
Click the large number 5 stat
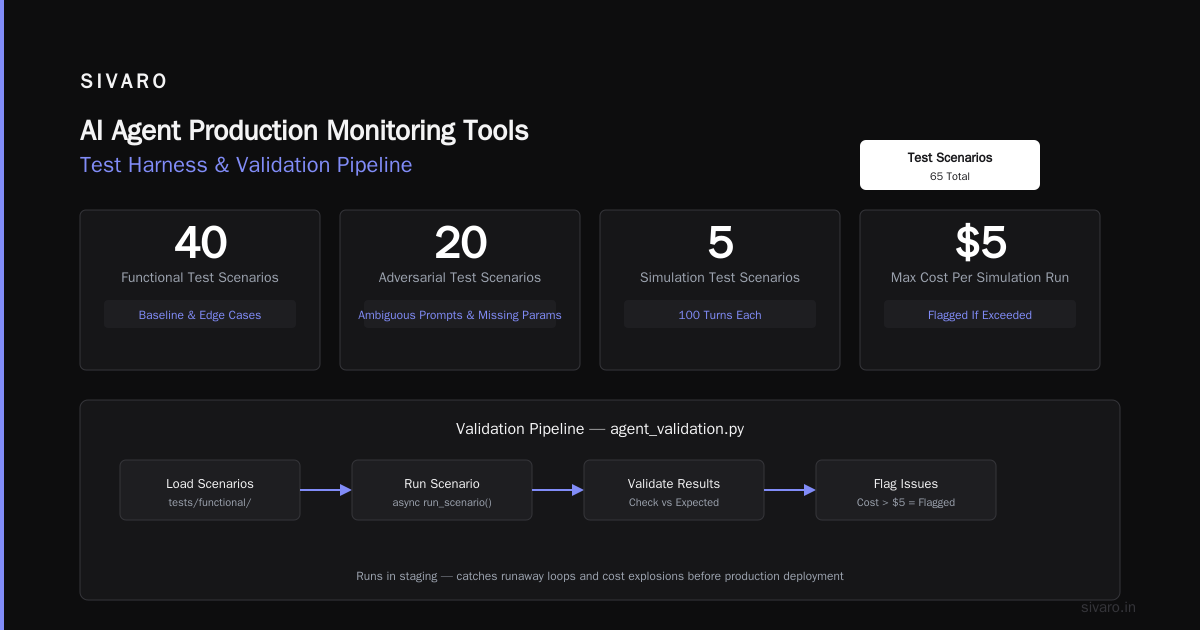click(720, 243)
